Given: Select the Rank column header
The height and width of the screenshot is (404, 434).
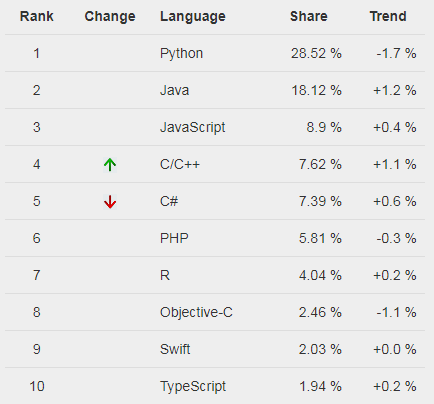Looking at the screenshot, I should tap(37, 16).
